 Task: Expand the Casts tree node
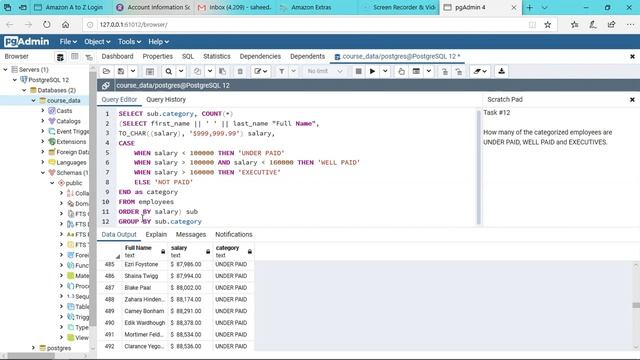coord(42,111)
